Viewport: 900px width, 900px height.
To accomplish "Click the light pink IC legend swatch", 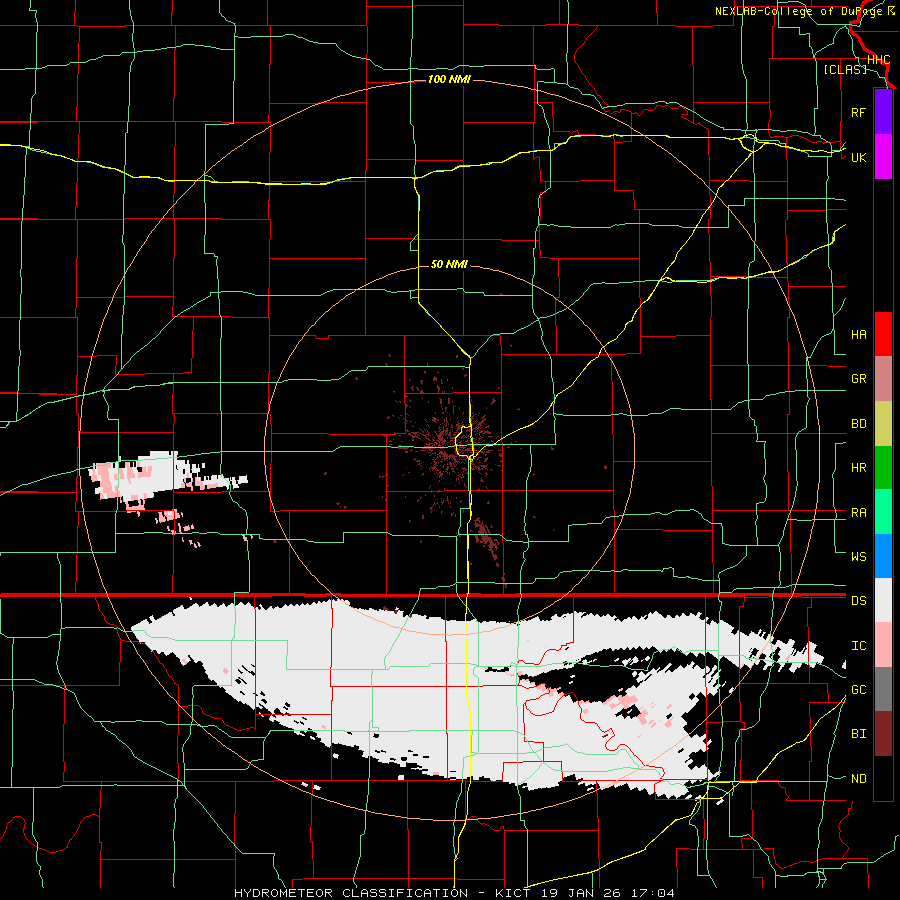I will tap(883, 645).
